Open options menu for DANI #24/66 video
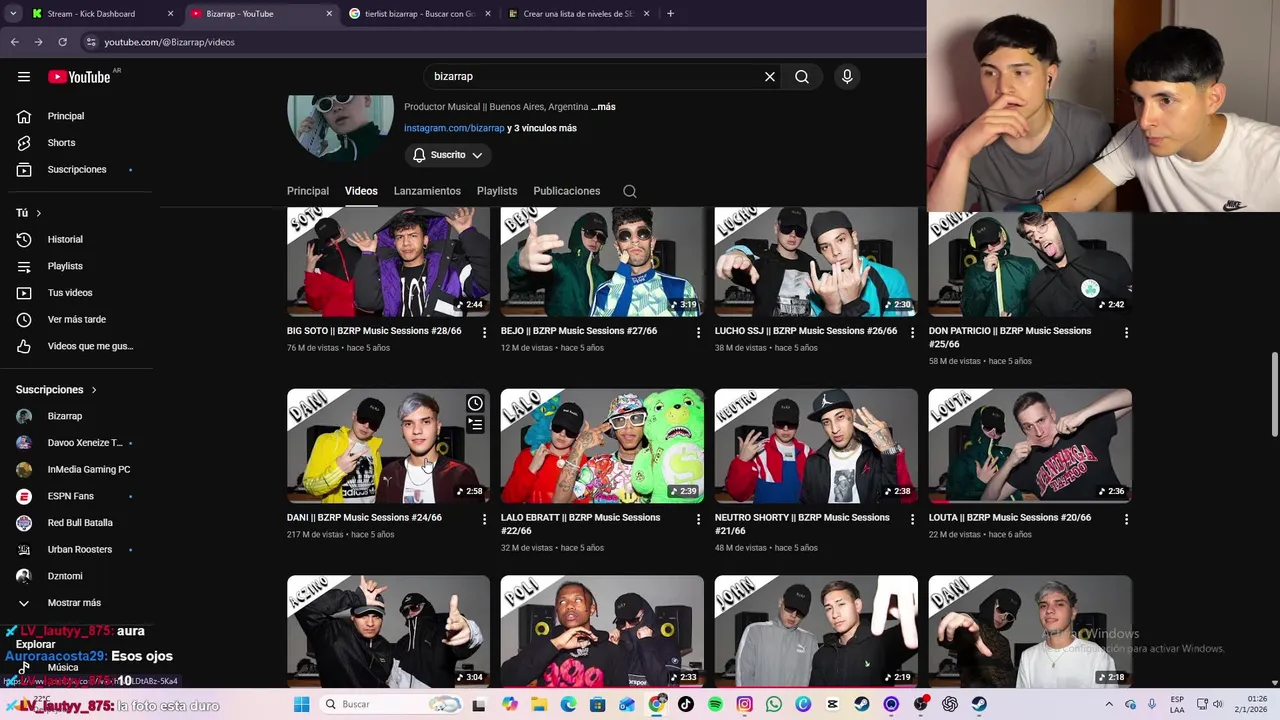The height and width of the screenshot is (720, 1280). pos(484,519)
